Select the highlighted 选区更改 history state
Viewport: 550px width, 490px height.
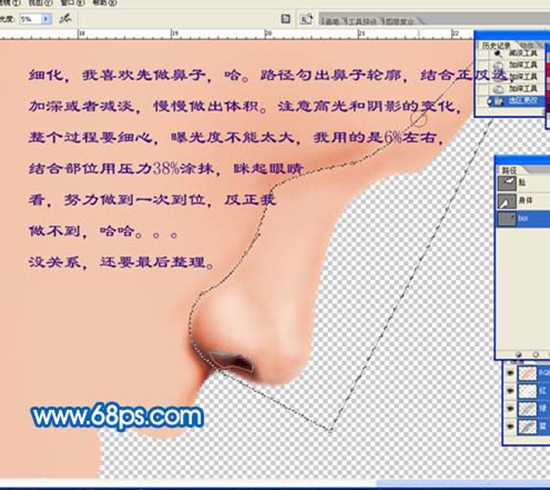click(516, 101)
